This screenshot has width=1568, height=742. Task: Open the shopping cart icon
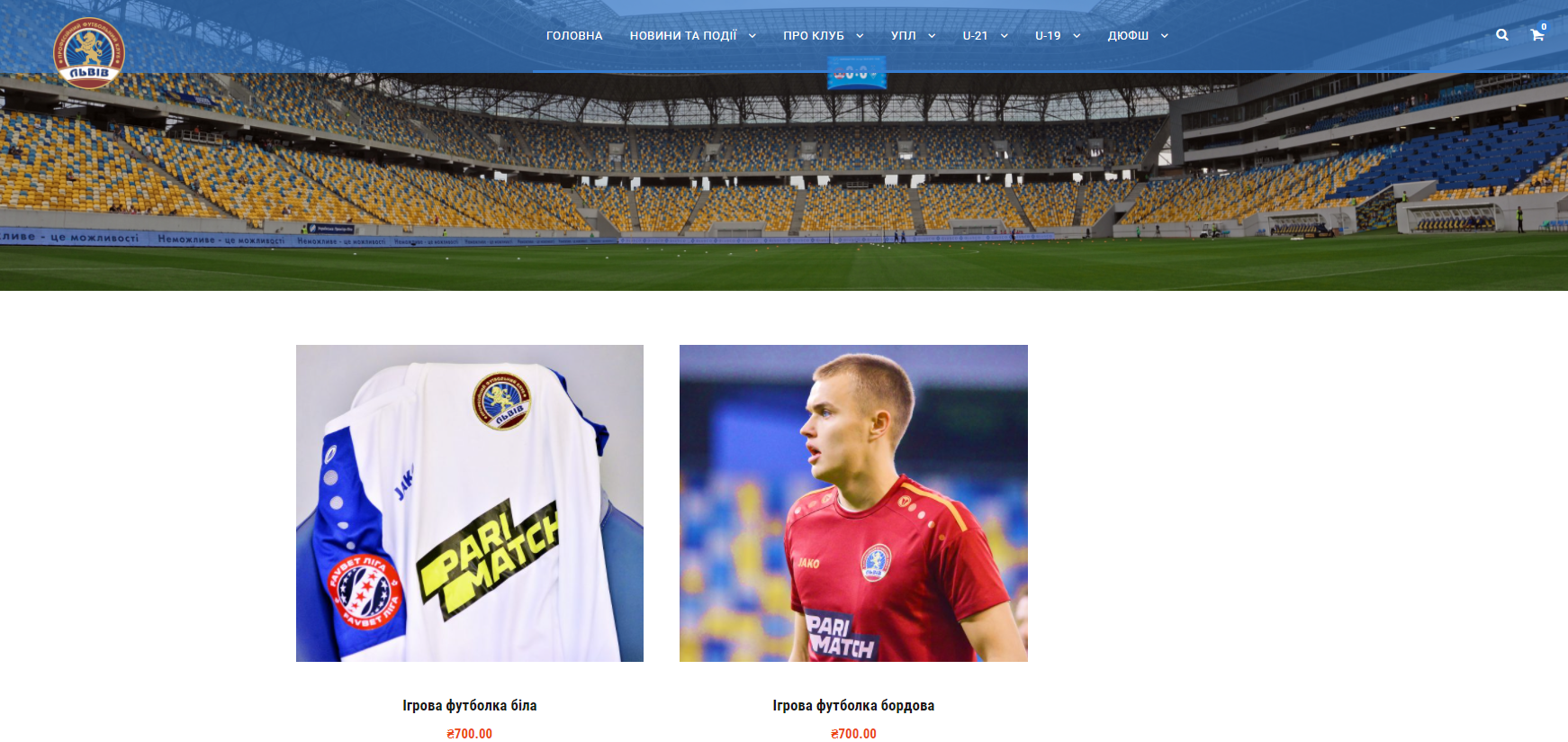point(1537,34)
